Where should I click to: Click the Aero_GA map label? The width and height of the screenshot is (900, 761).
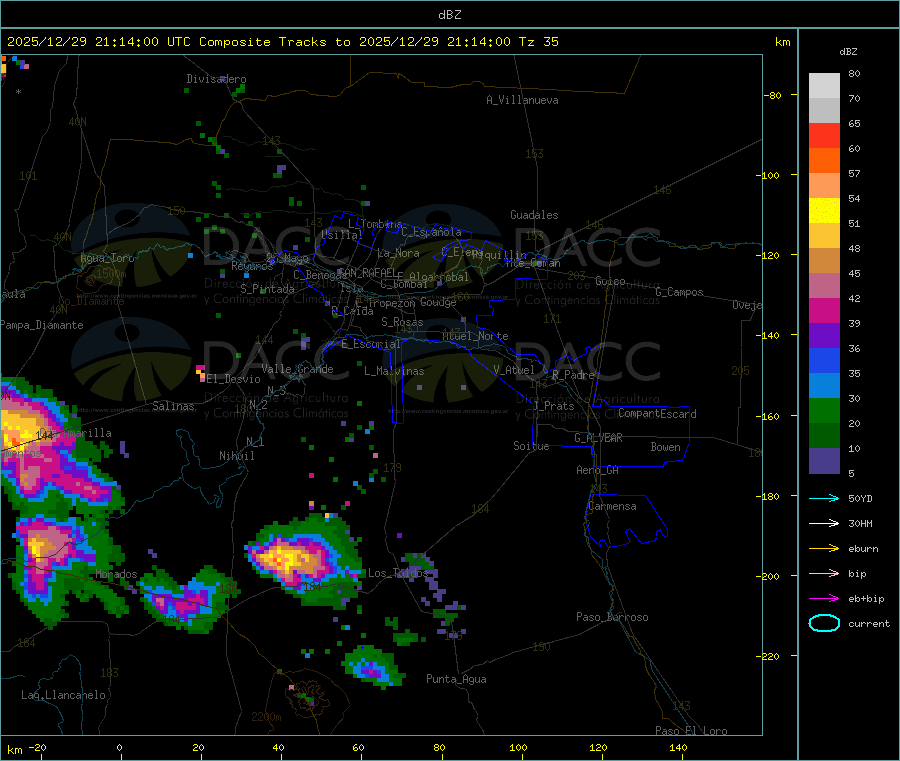pos(597,470)
